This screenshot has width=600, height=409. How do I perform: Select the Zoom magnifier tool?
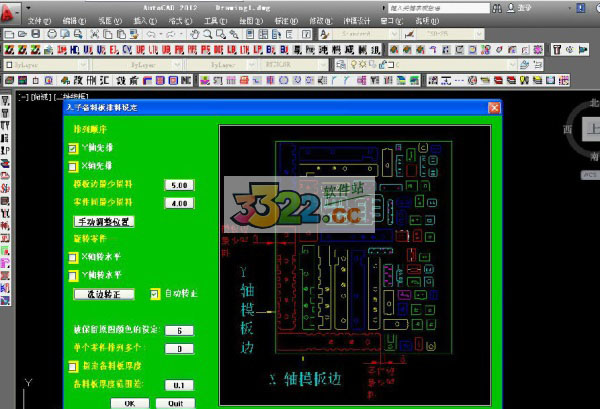207,34
